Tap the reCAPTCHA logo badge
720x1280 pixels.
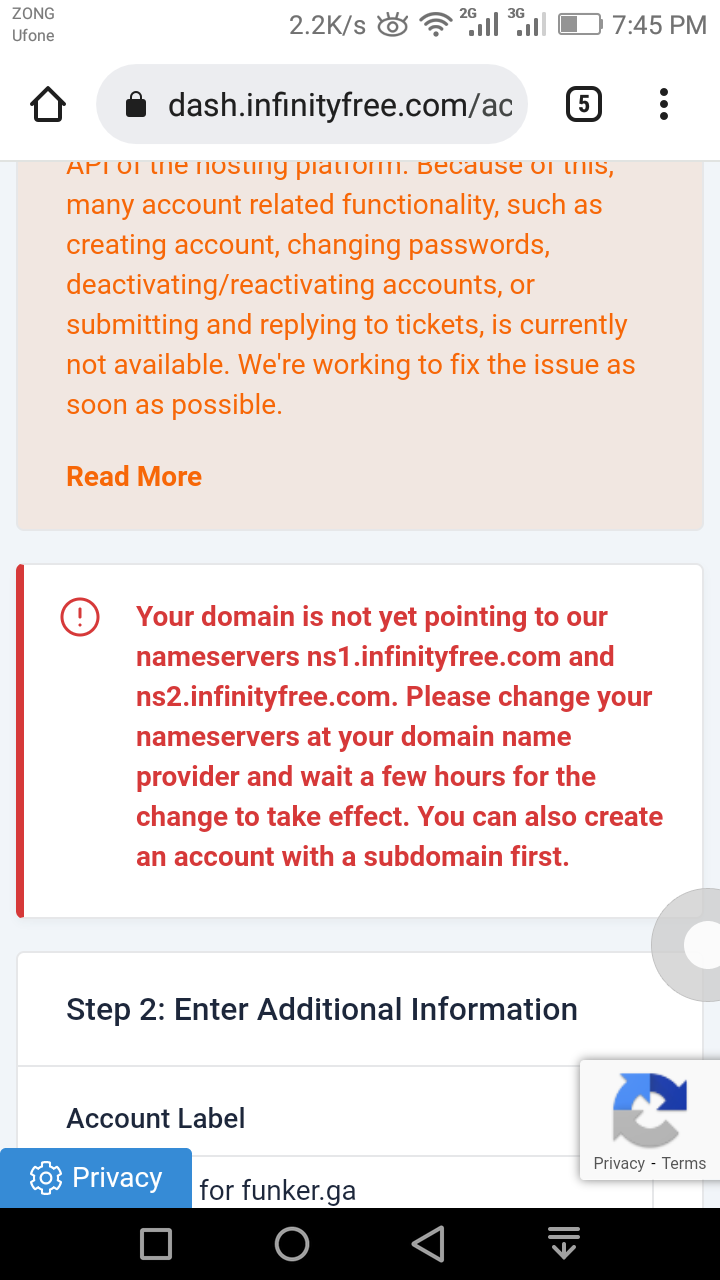tap(650, 1109)
